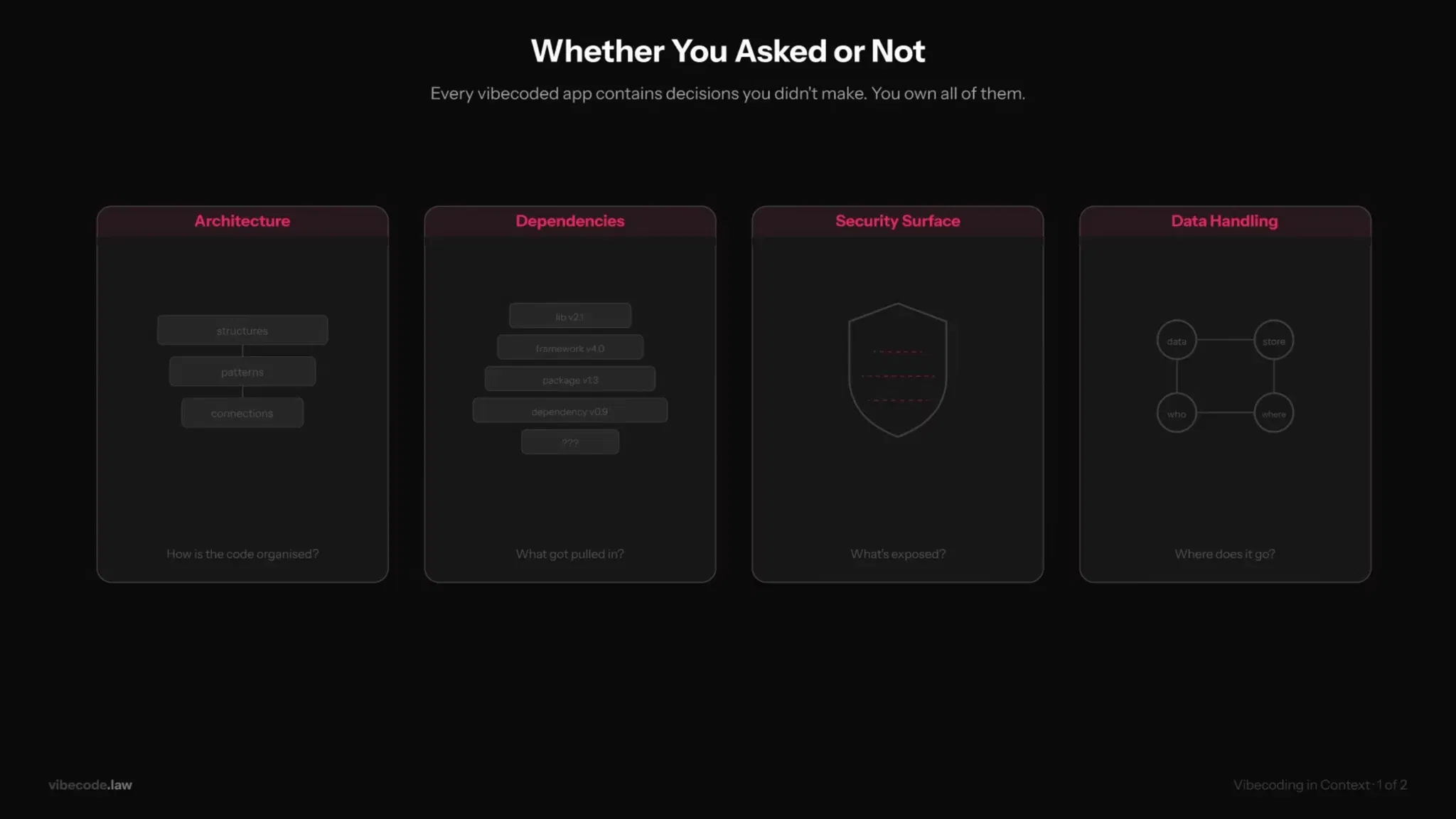
Task: Click the '???' unknown dependency box
Action: [569, 442]
